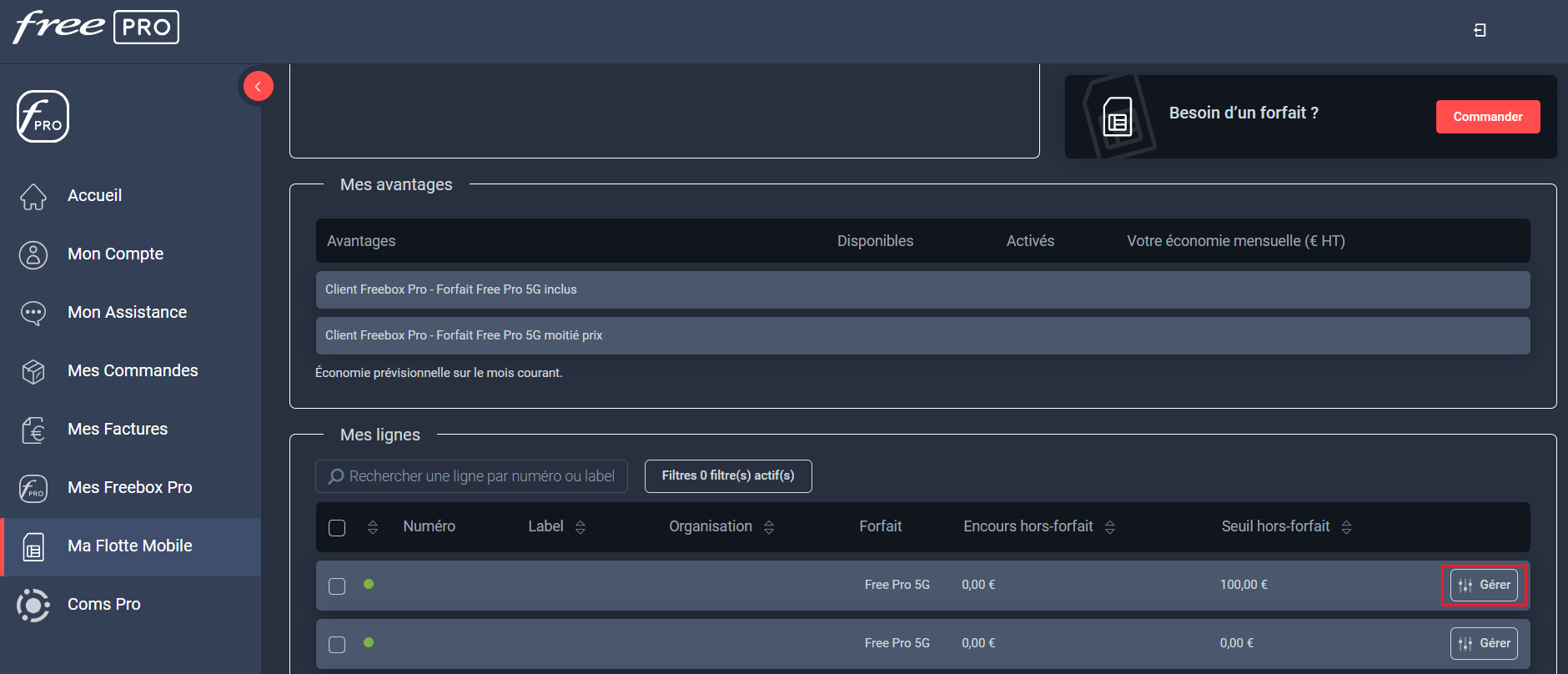Image resolution: width=1568 pixels, height=674 pixels.
Task: Click row Forfait Free Pro 5G inclus
Action: (x=922, y=289)
